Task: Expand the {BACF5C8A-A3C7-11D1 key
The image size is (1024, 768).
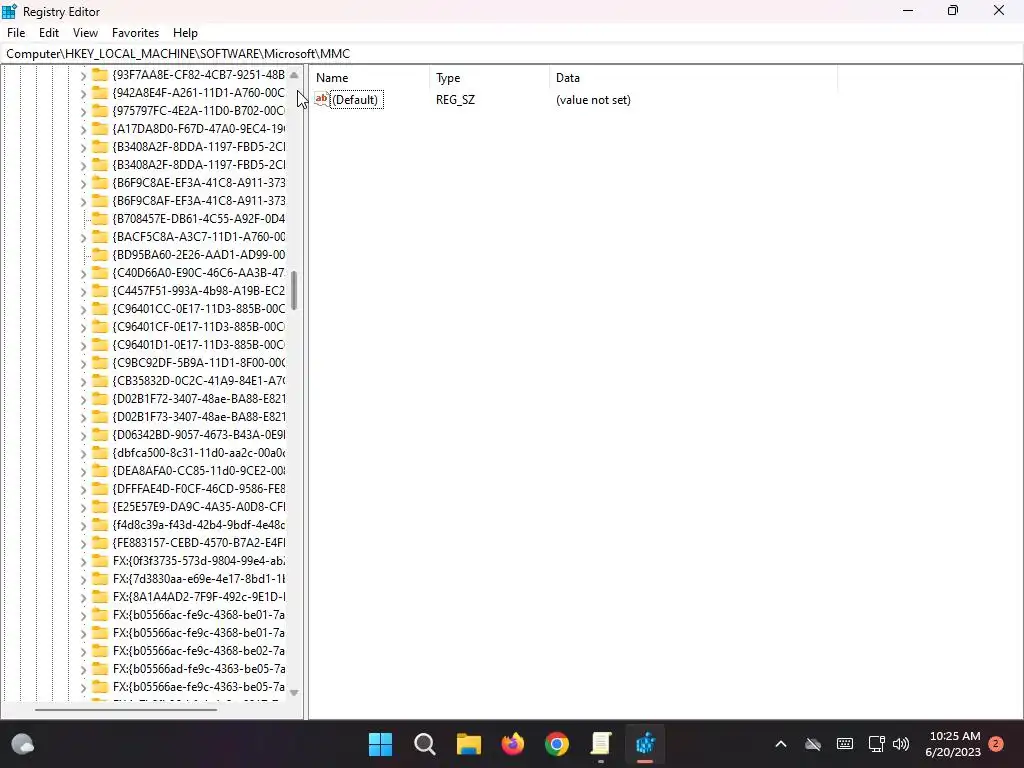Action: [x=83, y=237]
